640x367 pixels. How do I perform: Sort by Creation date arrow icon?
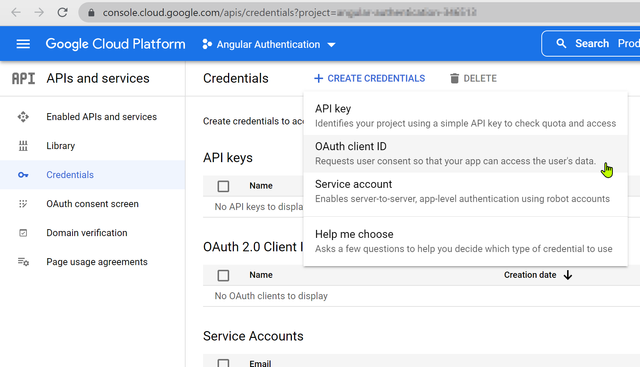(568, 275)
